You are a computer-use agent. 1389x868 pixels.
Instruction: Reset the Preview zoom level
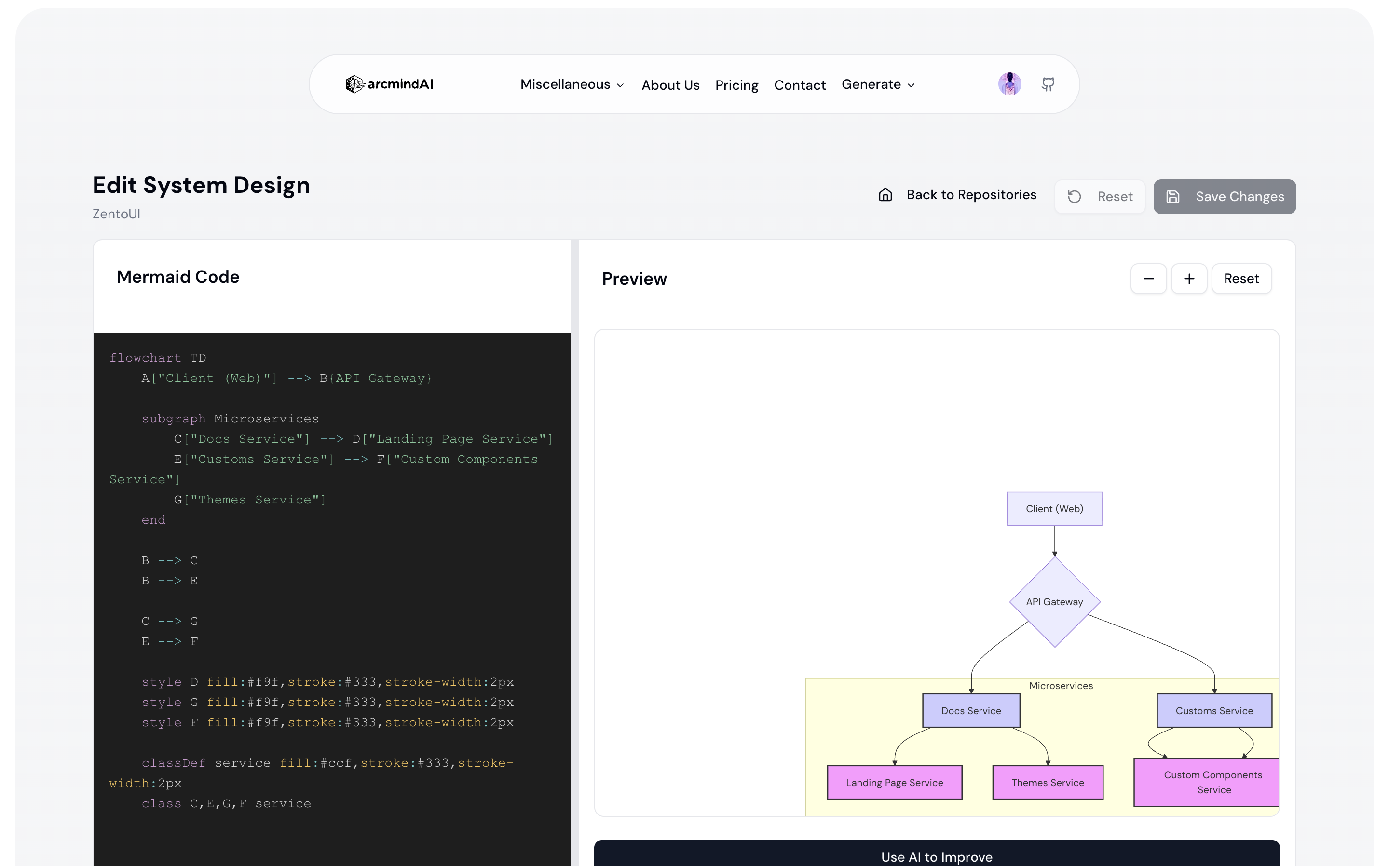point(1241,278)
